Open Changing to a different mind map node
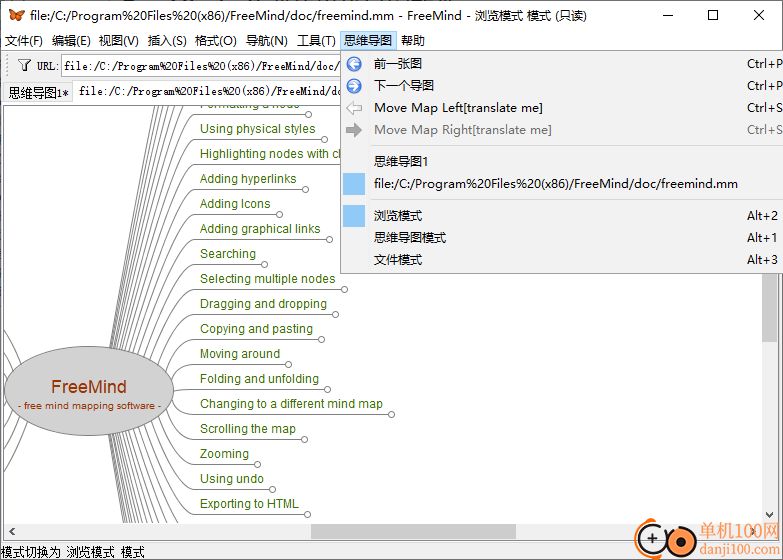 point(292,404)
